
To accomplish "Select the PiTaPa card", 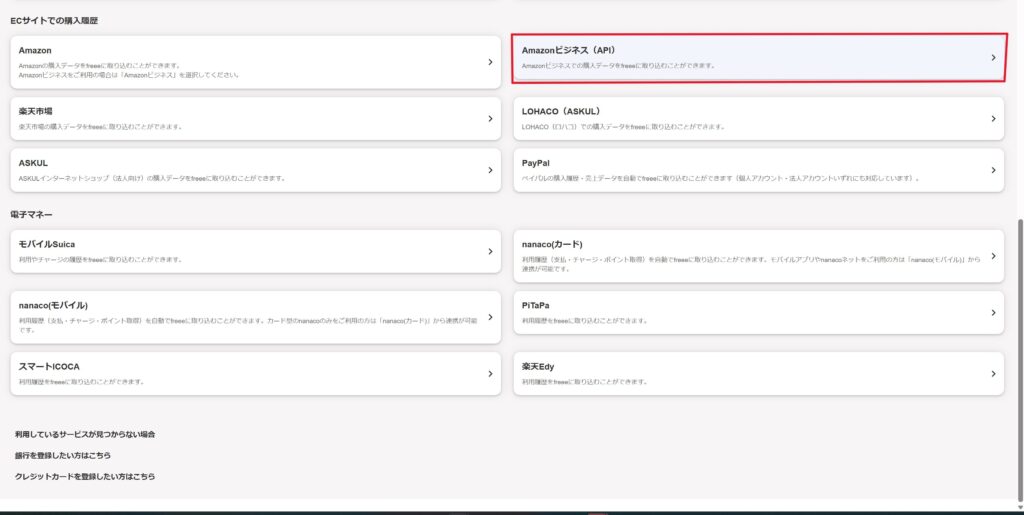I will (759, 313).
